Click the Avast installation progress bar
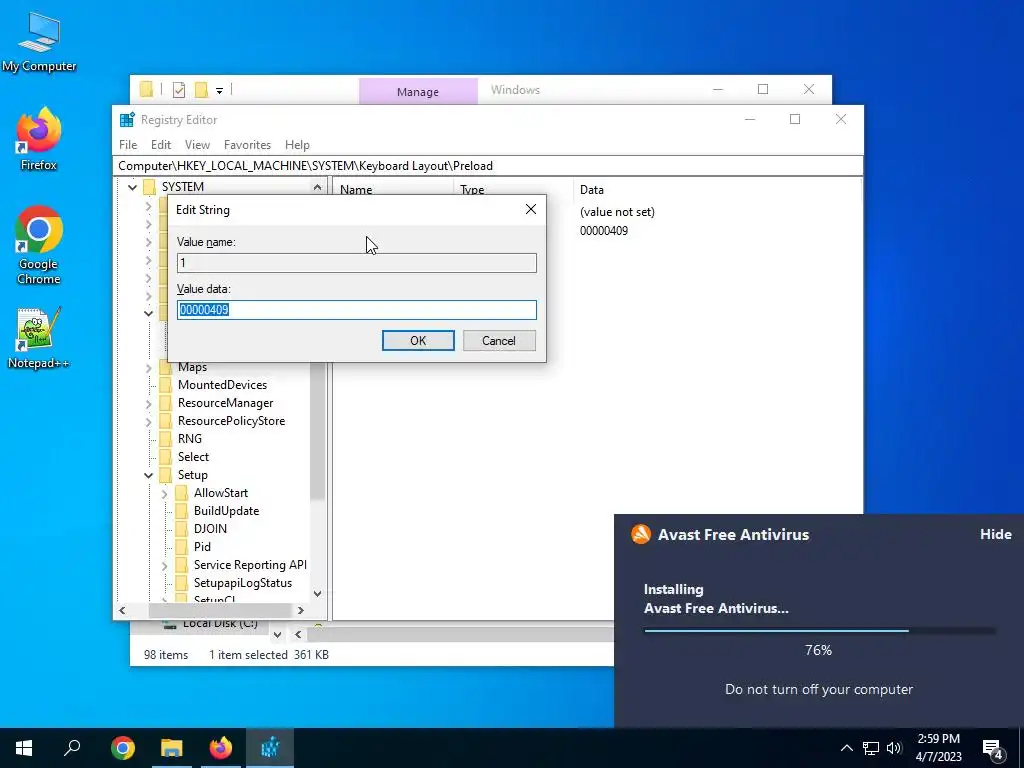 coord(820,631)
